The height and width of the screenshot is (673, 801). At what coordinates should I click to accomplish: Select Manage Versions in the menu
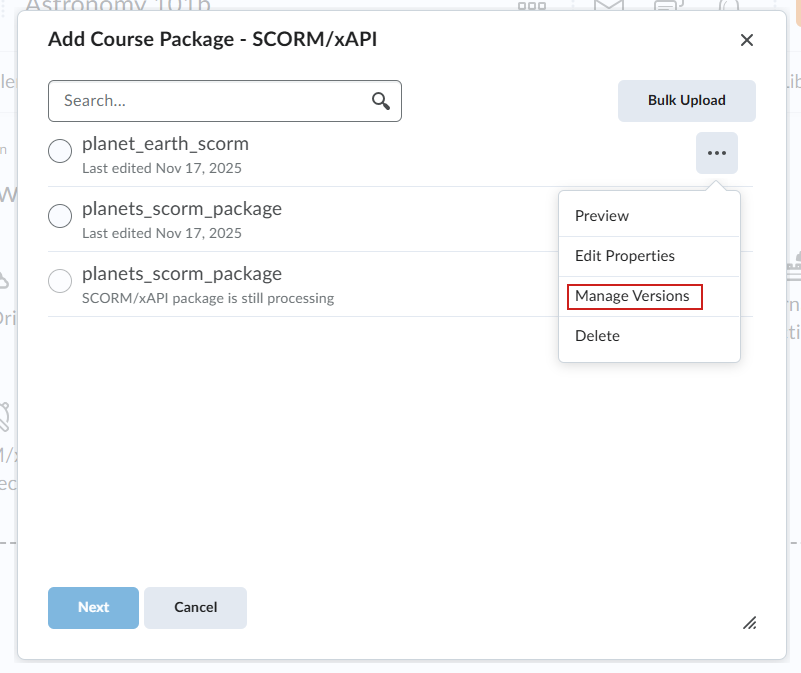633,296
